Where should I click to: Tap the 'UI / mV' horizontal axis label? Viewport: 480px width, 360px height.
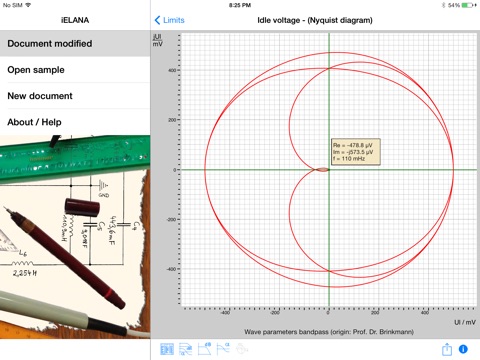pos(465,322)
